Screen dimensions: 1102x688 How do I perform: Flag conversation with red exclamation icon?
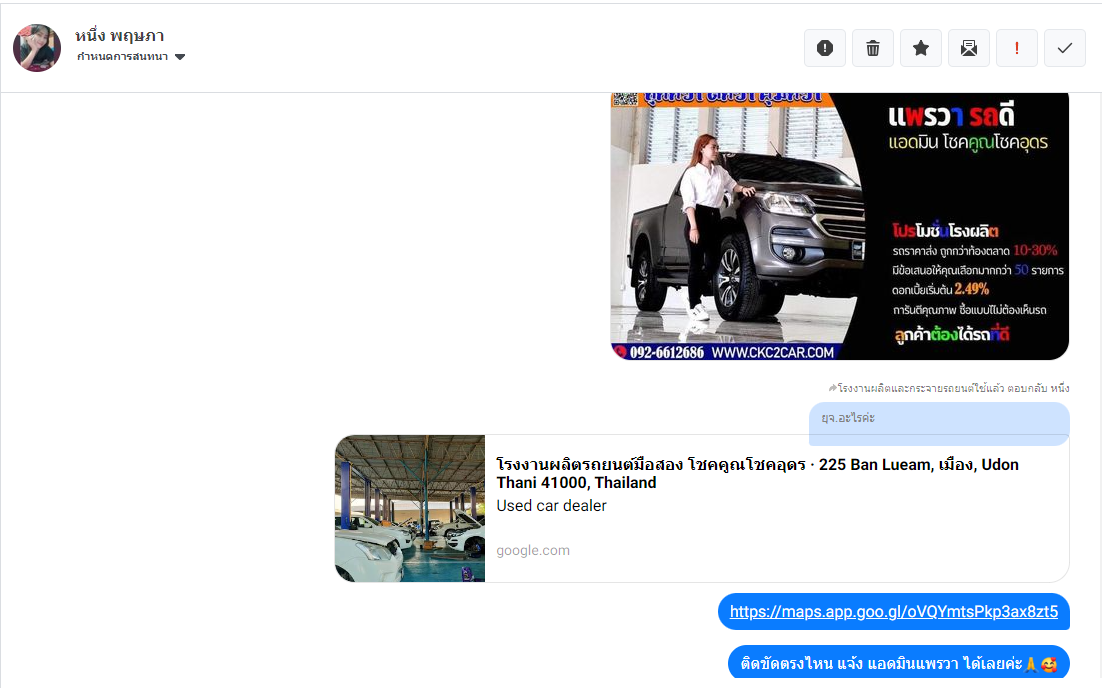coord(1016,48)
